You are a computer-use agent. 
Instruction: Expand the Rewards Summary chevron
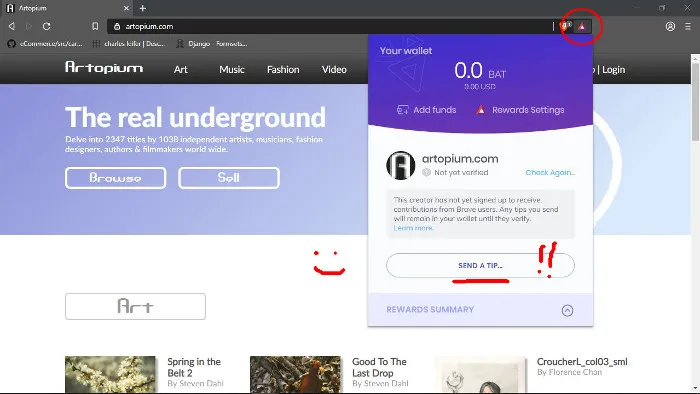[x=567, y=310]
